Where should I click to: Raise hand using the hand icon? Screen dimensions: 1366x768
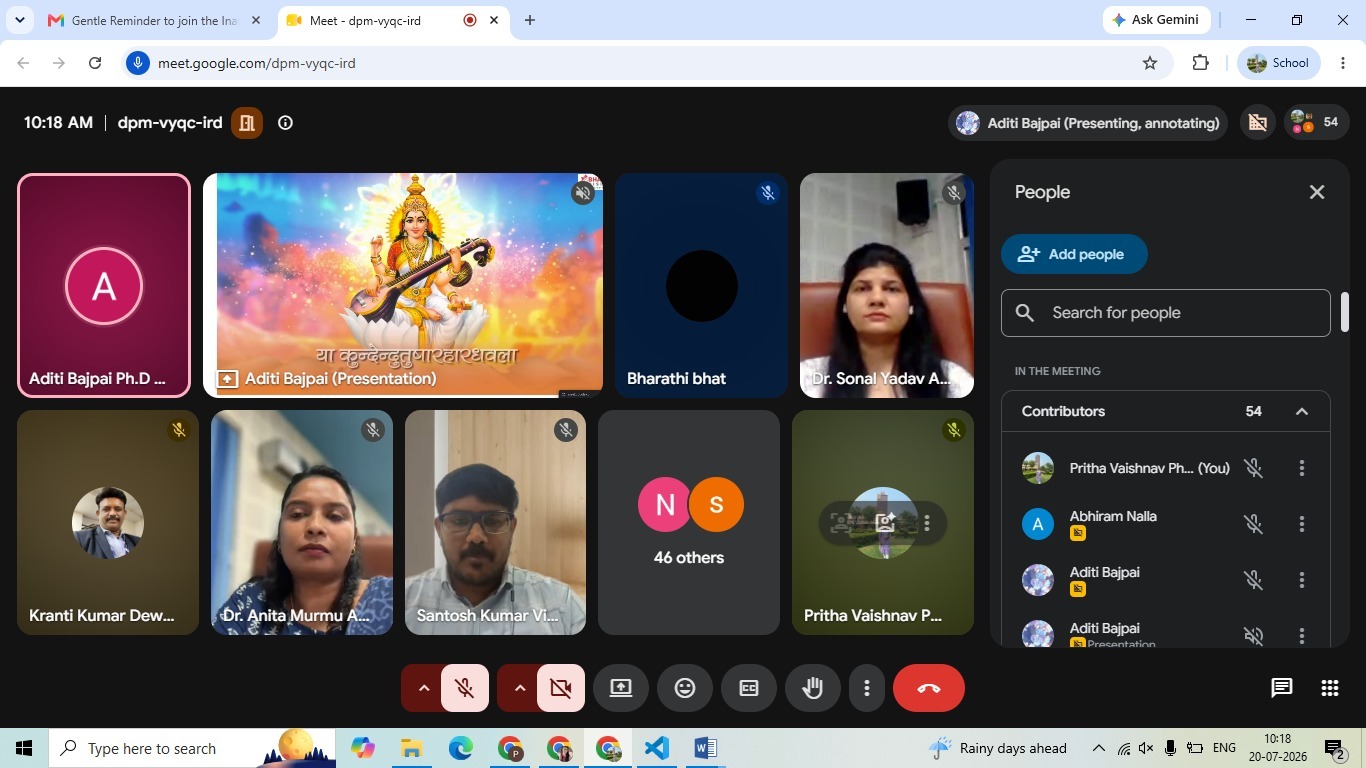coord(813,688)
